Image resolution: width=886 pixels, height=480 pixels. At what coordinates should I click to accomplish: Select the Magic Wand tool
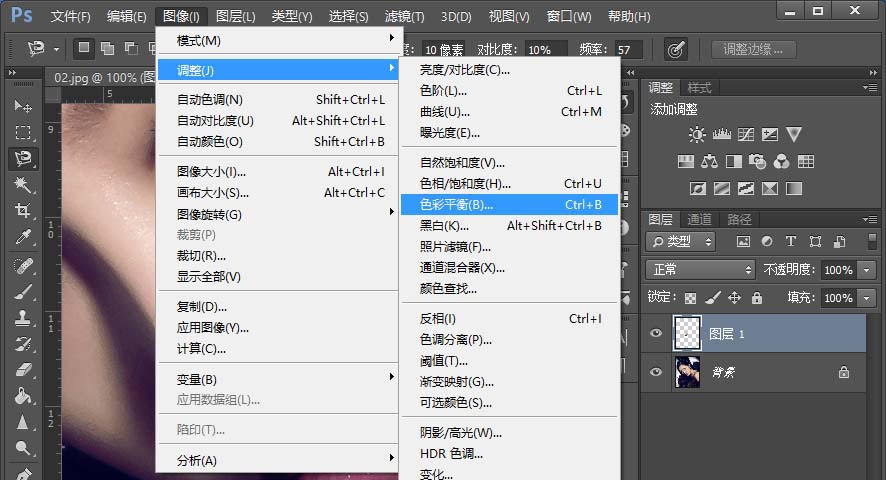[22, 184]
